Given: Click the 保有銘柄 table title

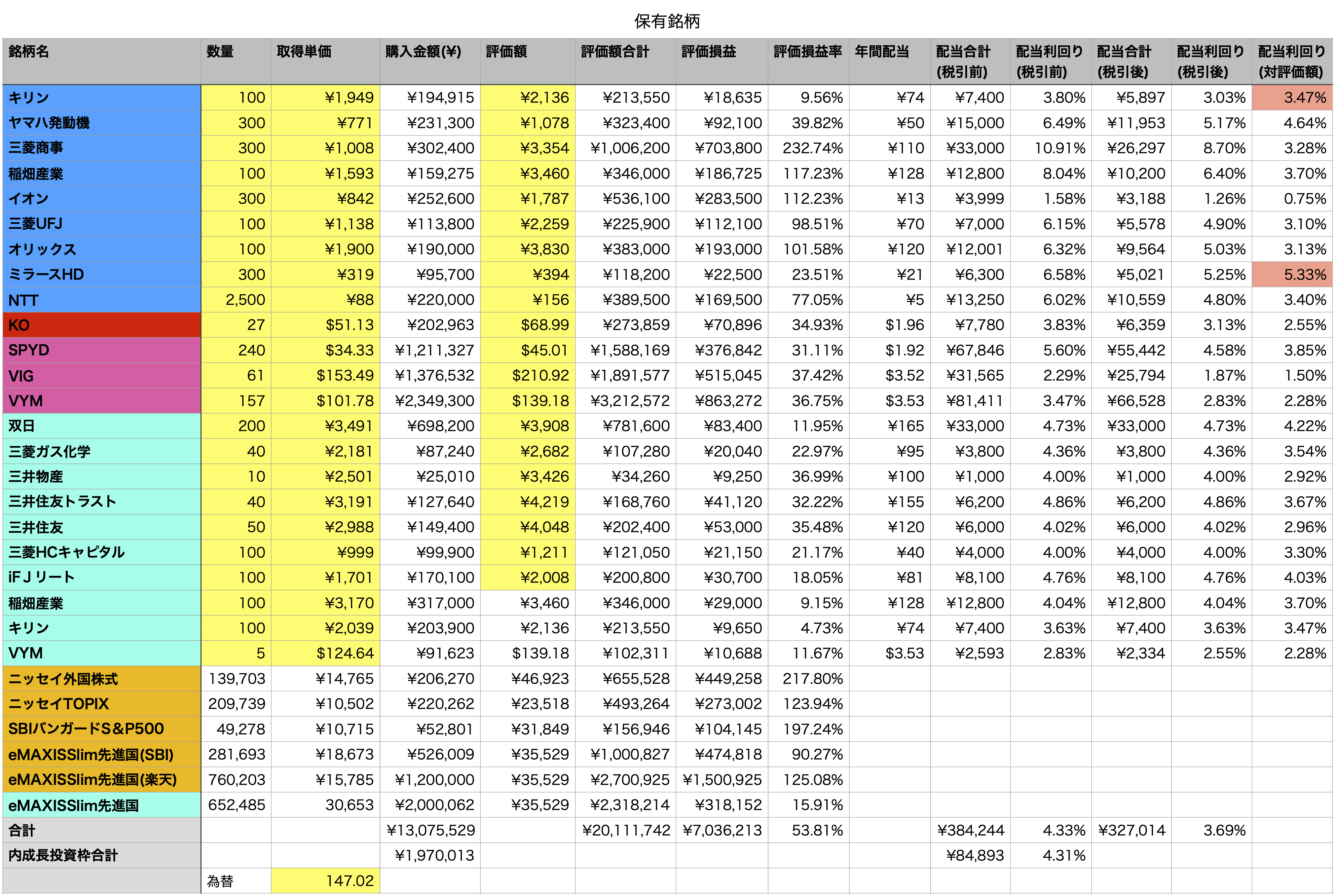Looking at the screenshot, I should coord(667,21).
